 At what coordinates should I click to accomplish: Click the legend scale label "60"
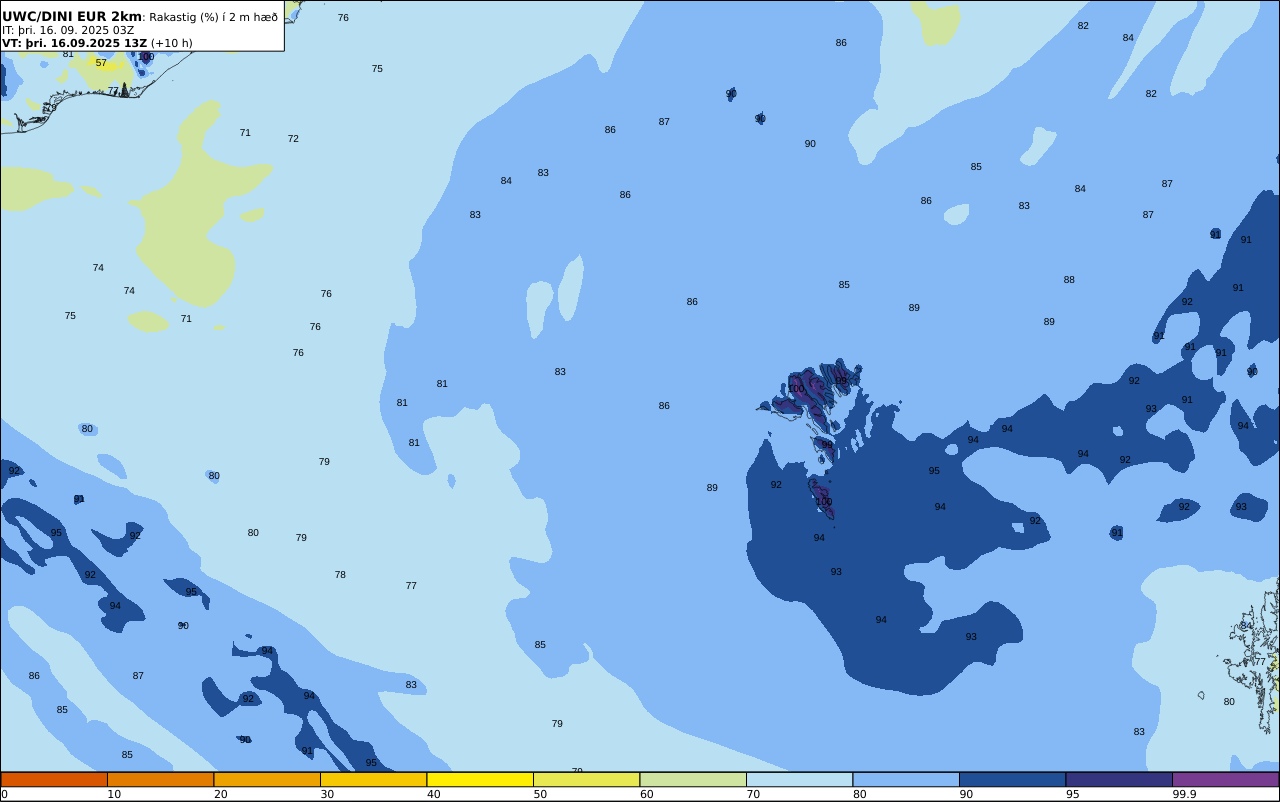pyautogui.click(x=646, y=794)
